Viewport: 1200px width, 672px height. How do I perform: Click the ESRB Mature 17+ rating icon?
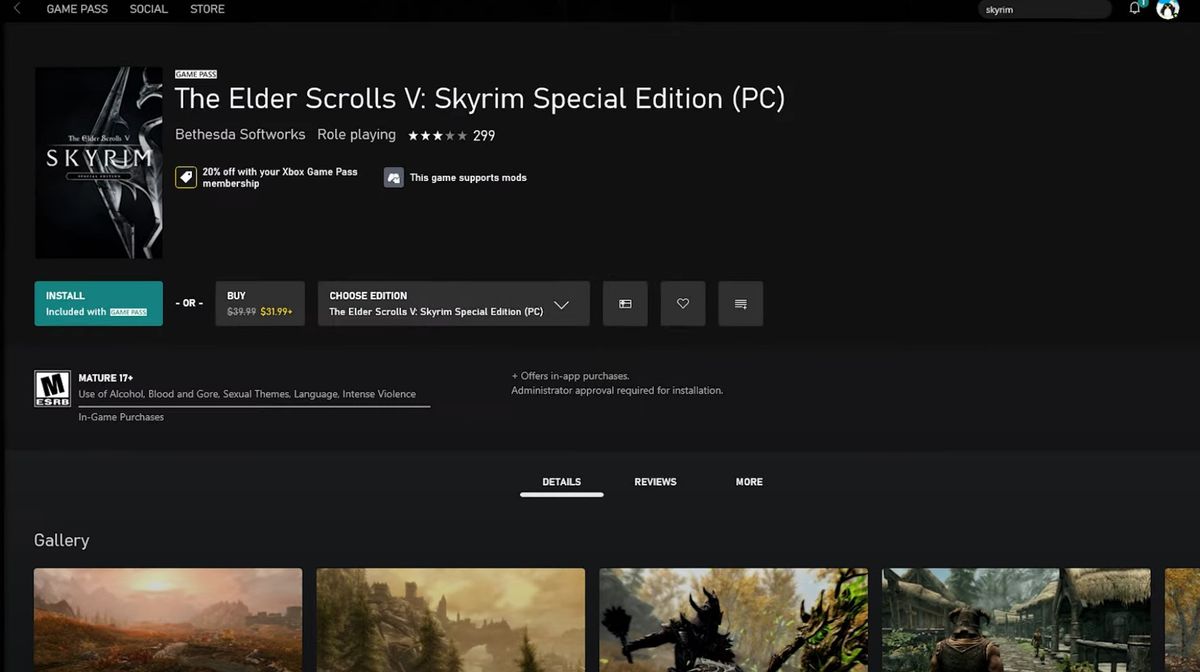click(52, 385)
